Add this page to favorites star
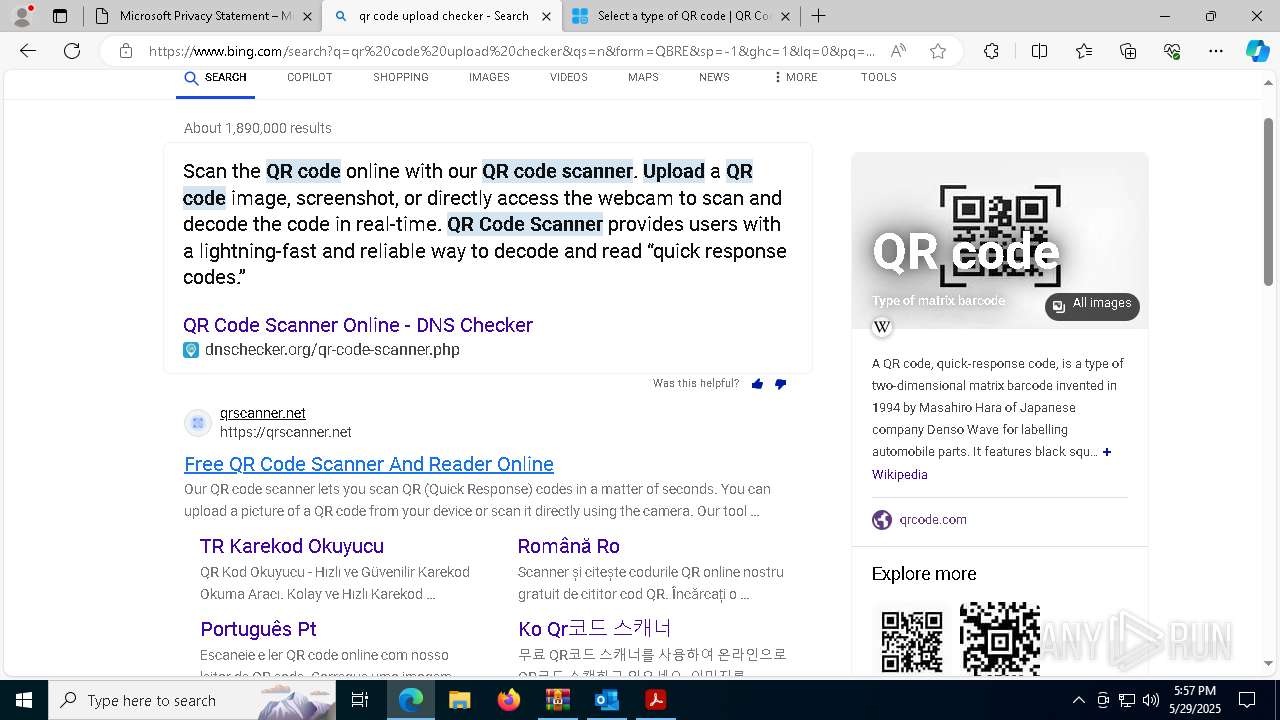 [x=938, y=51]
